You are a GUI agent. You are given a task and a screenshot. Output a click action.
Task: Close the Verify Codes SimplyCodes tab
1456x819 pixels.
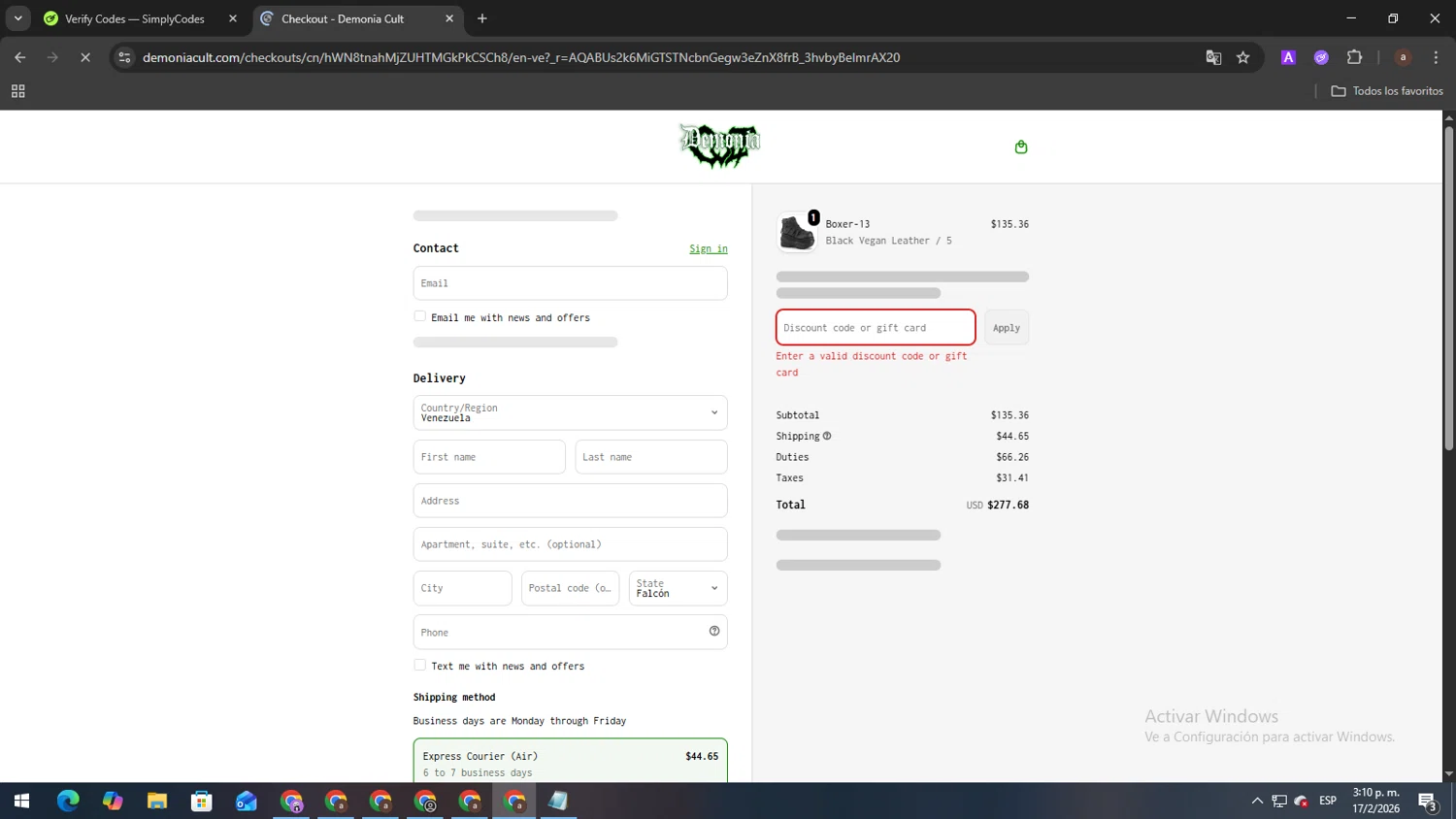coord(233,18)
